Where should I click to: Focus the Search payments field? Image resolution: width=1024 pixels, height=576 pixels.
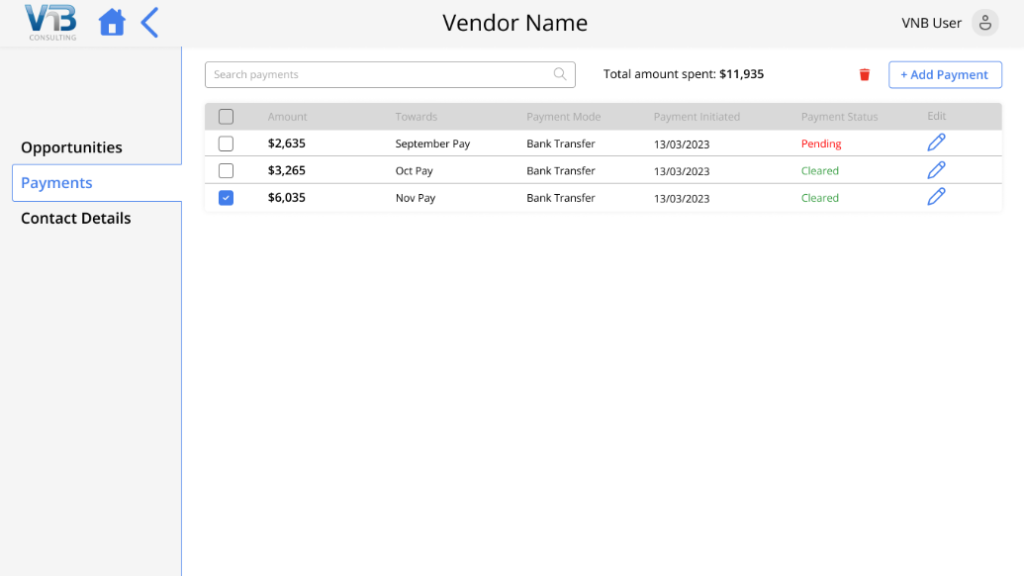[390, 74]
